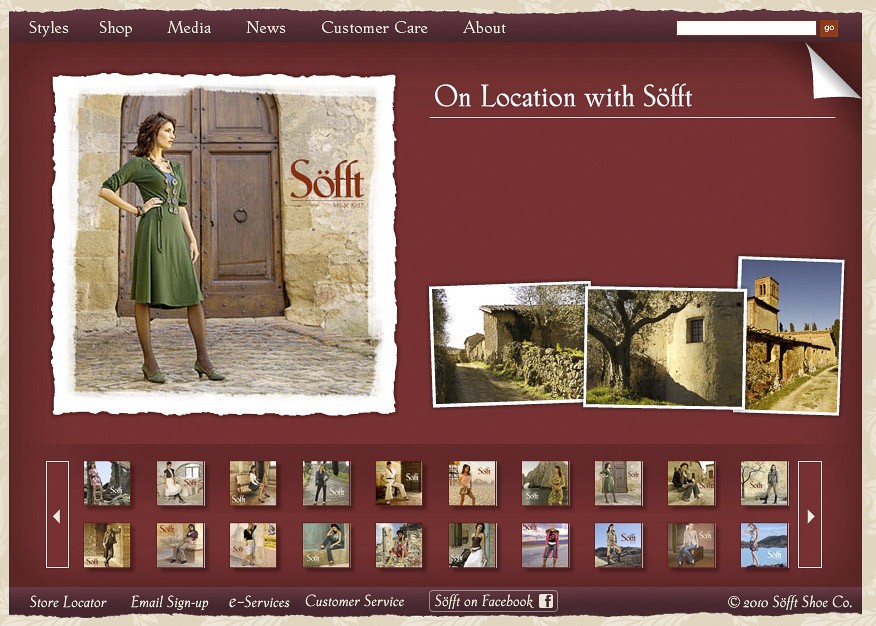Select thumbnail of woman beside yellow poster

253,545
